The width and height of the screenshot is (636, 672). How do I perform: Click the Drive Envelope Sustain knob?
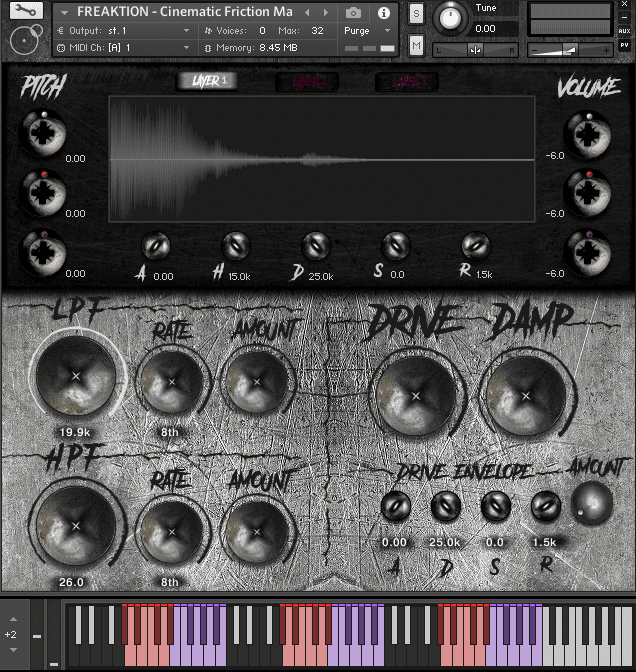[496, 506]
